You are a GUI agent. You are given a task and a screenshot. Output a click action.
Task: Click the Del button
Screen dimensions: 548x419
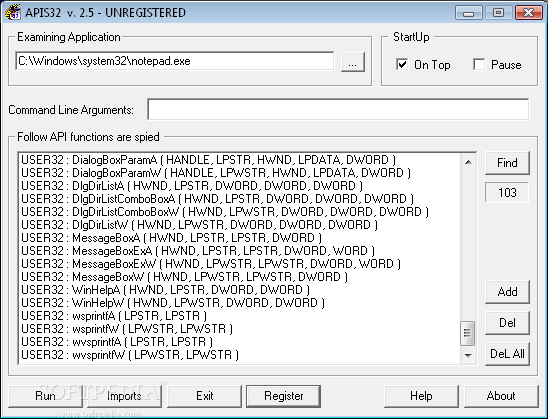tap(507, 323)
